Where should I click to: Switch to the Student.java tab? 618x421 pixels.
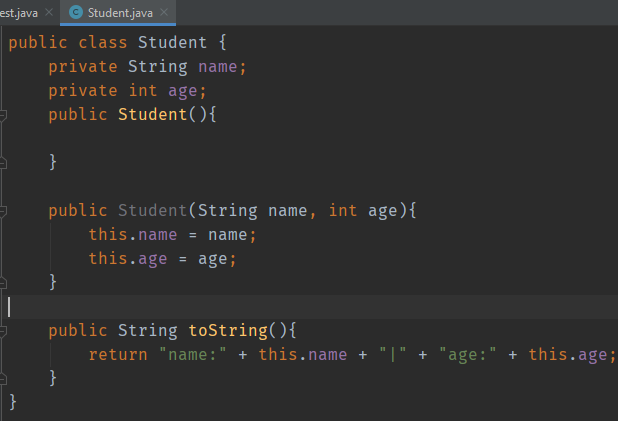click(118, 13)
